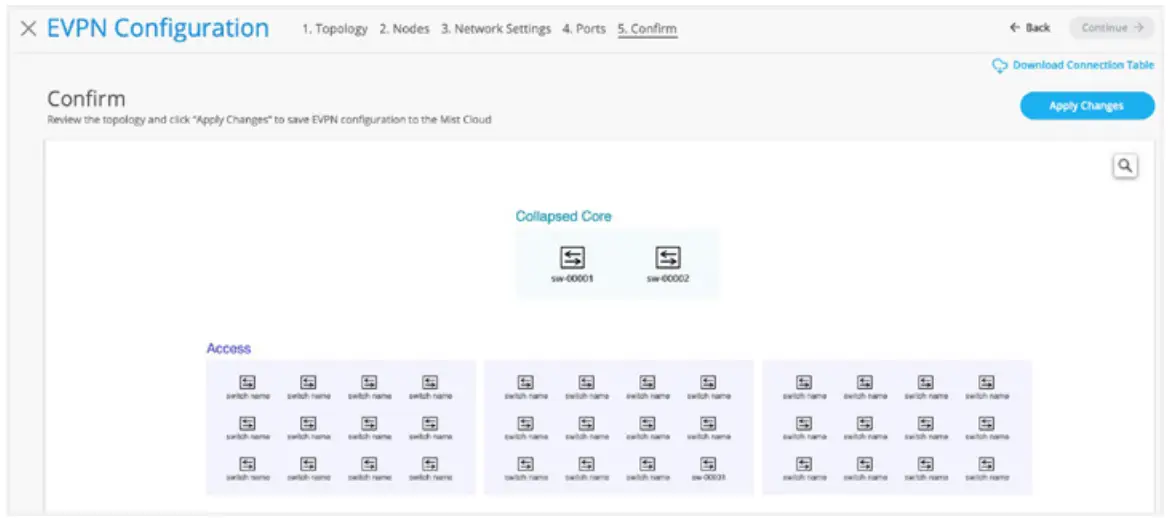
Task: Apply Changes to save EVPN configuration
Action: (x=1086, y=106)
